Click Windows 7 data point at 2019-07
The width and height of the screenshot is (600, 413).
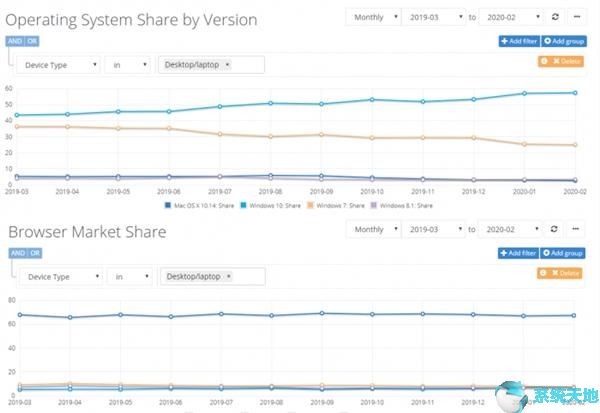[220, 134]
